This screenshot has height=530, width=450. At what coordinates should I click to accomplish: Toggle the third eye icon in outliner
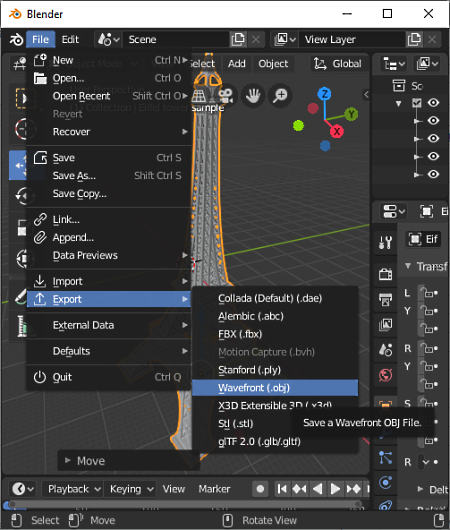[433, 138]
